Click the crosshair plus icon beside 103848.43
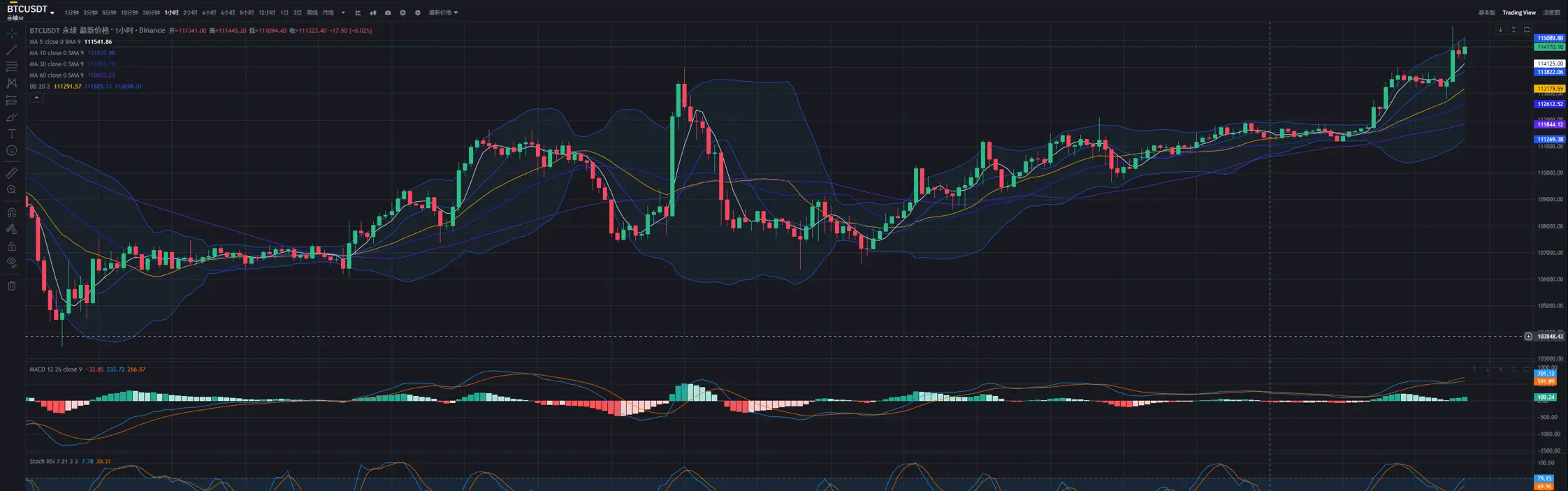This screenshot has height=491, width=1568. 1528,337
